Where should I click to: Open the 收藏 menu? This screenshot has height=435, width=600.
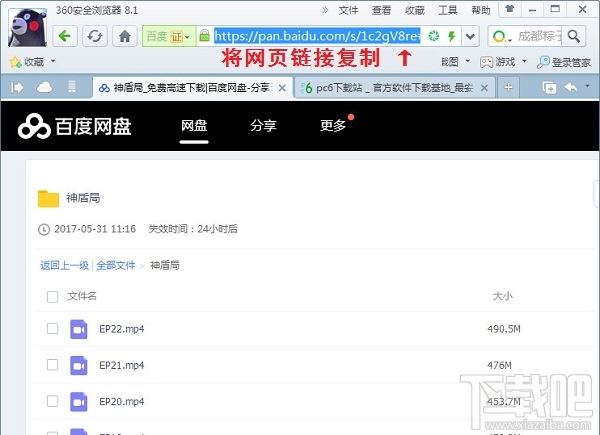[x=415, y=10]
